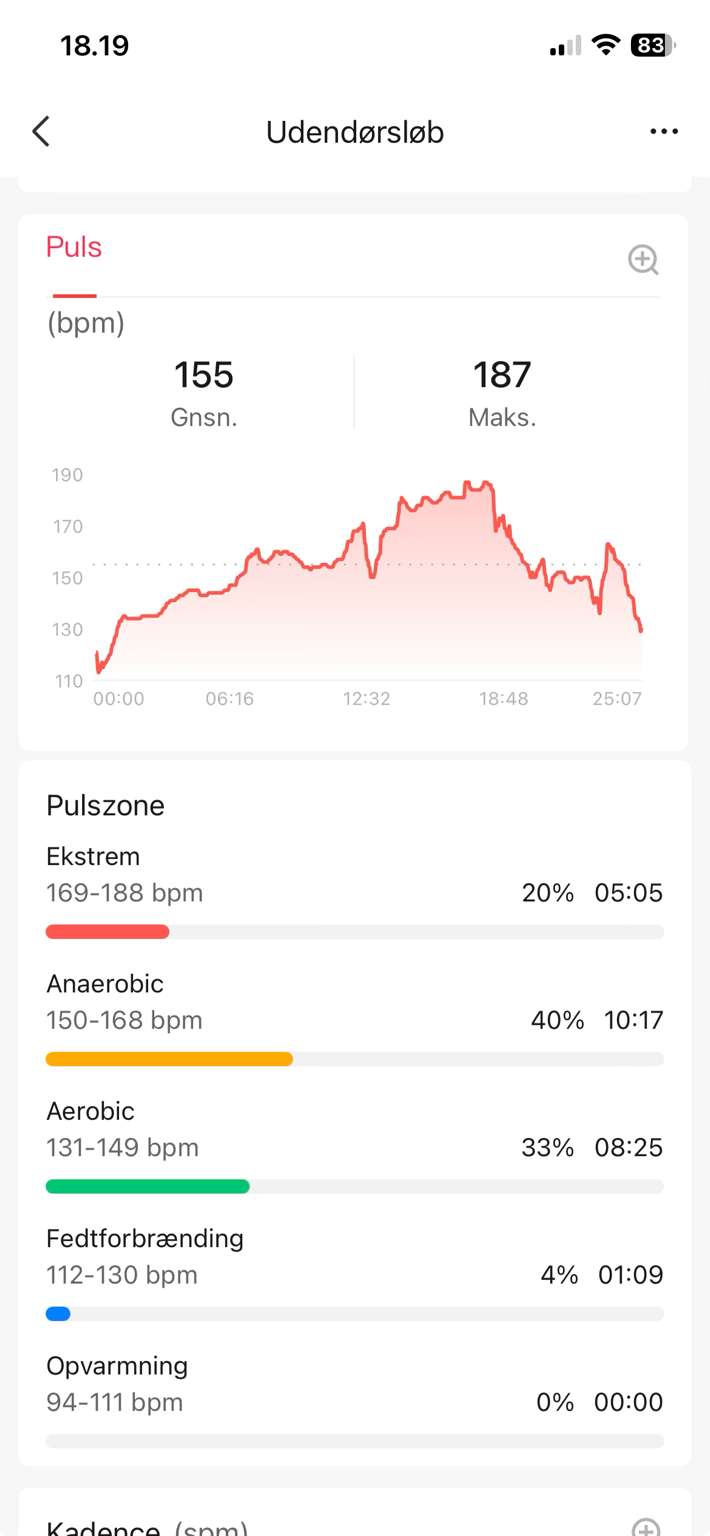Tap the 155 Gnsn. average value

tap(204, 392)
